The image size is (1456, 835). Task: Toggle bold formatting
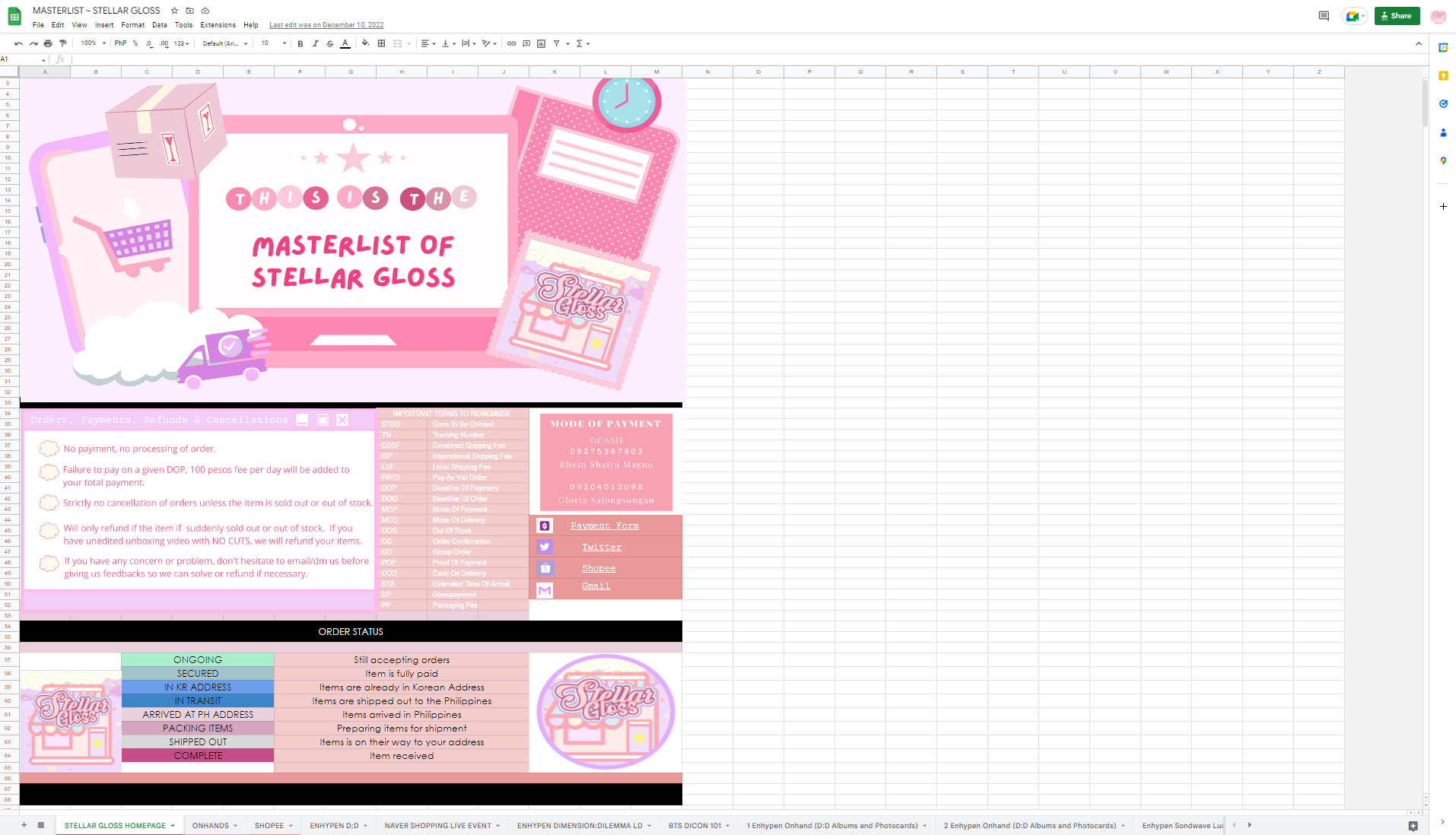tap(300, 43)
